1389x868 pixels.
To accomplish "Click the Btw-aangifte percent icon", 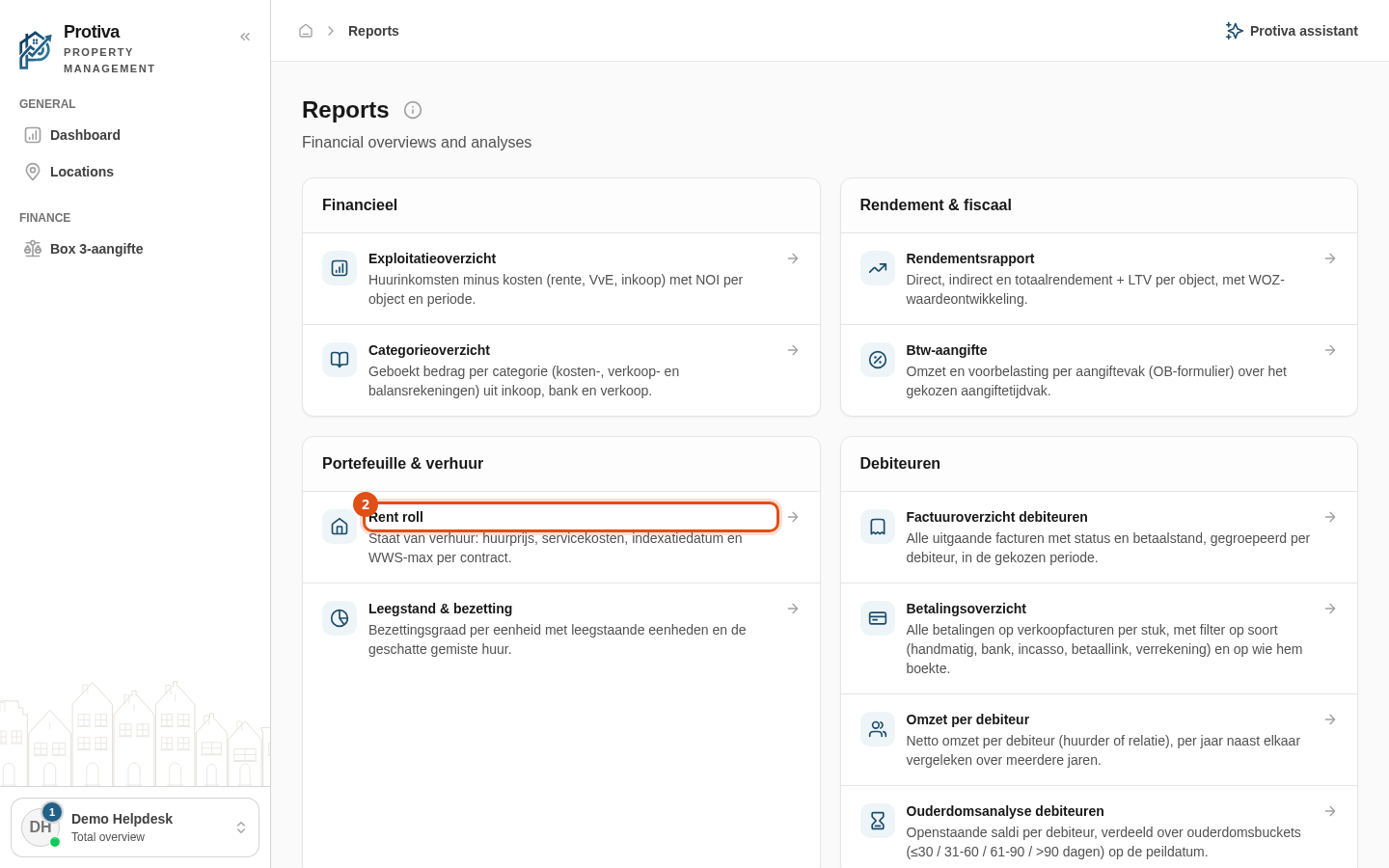I will point(878,360).
